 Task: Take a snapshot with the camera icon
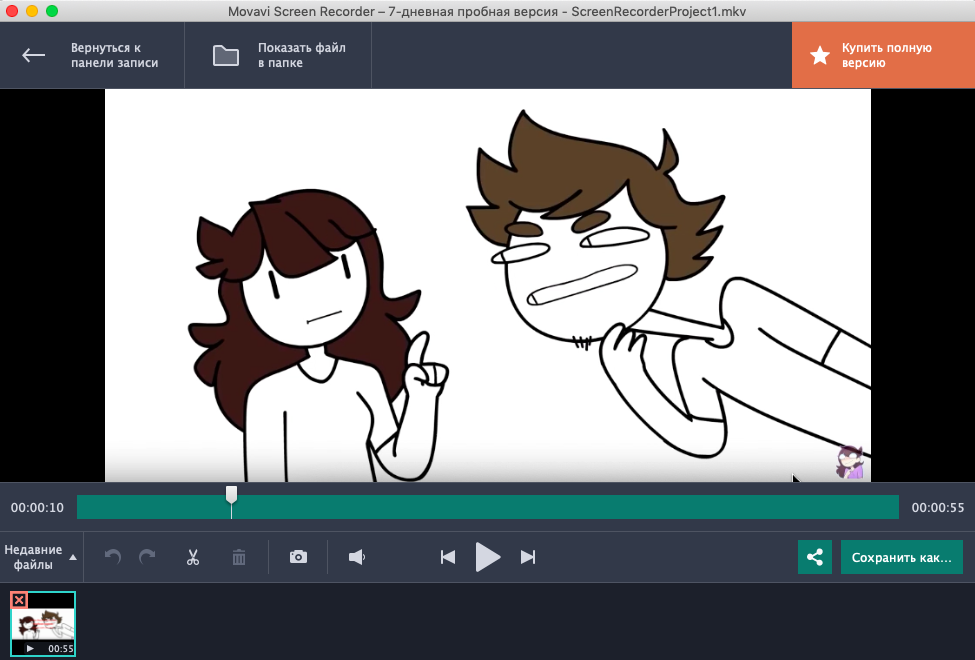click(x=298, y=557)
